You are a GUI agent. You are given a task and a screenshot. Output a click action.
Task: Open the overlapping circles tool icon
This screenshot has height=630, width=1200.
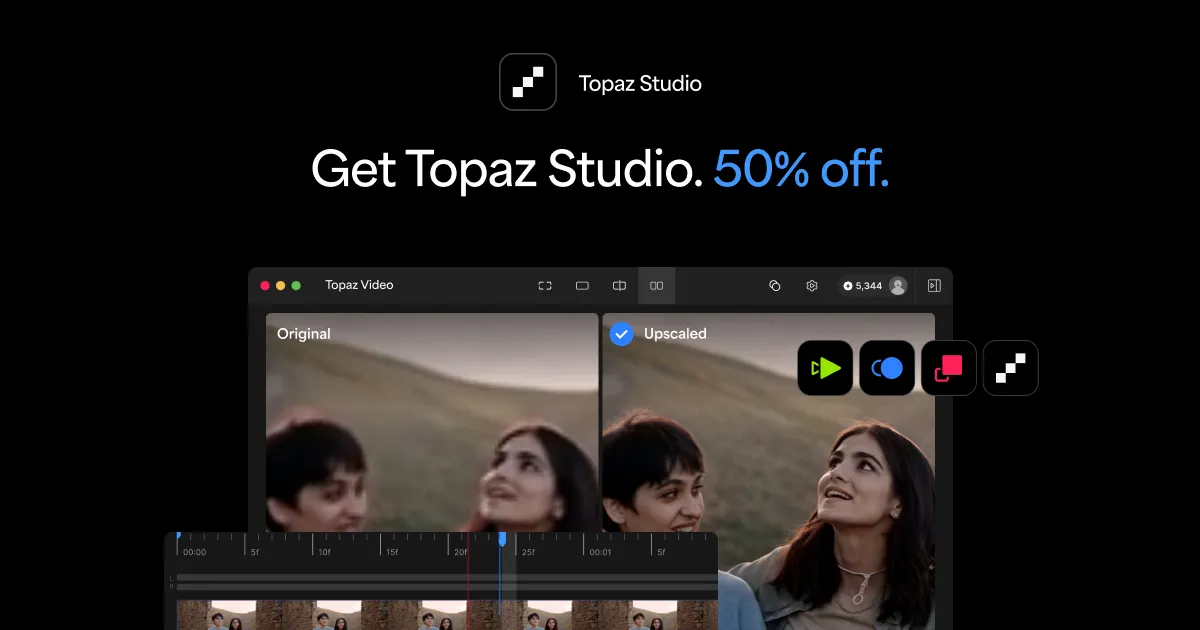[x=774, y=286]
